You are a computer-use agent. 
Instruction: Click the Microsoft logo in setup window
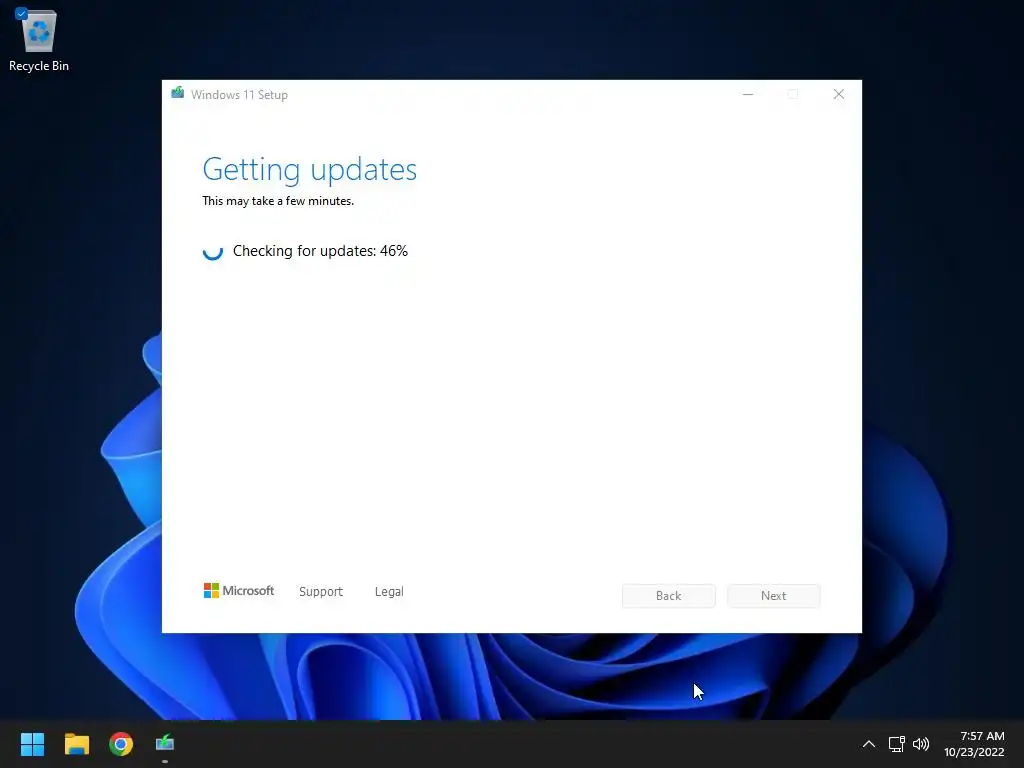[x=239, y=590]
